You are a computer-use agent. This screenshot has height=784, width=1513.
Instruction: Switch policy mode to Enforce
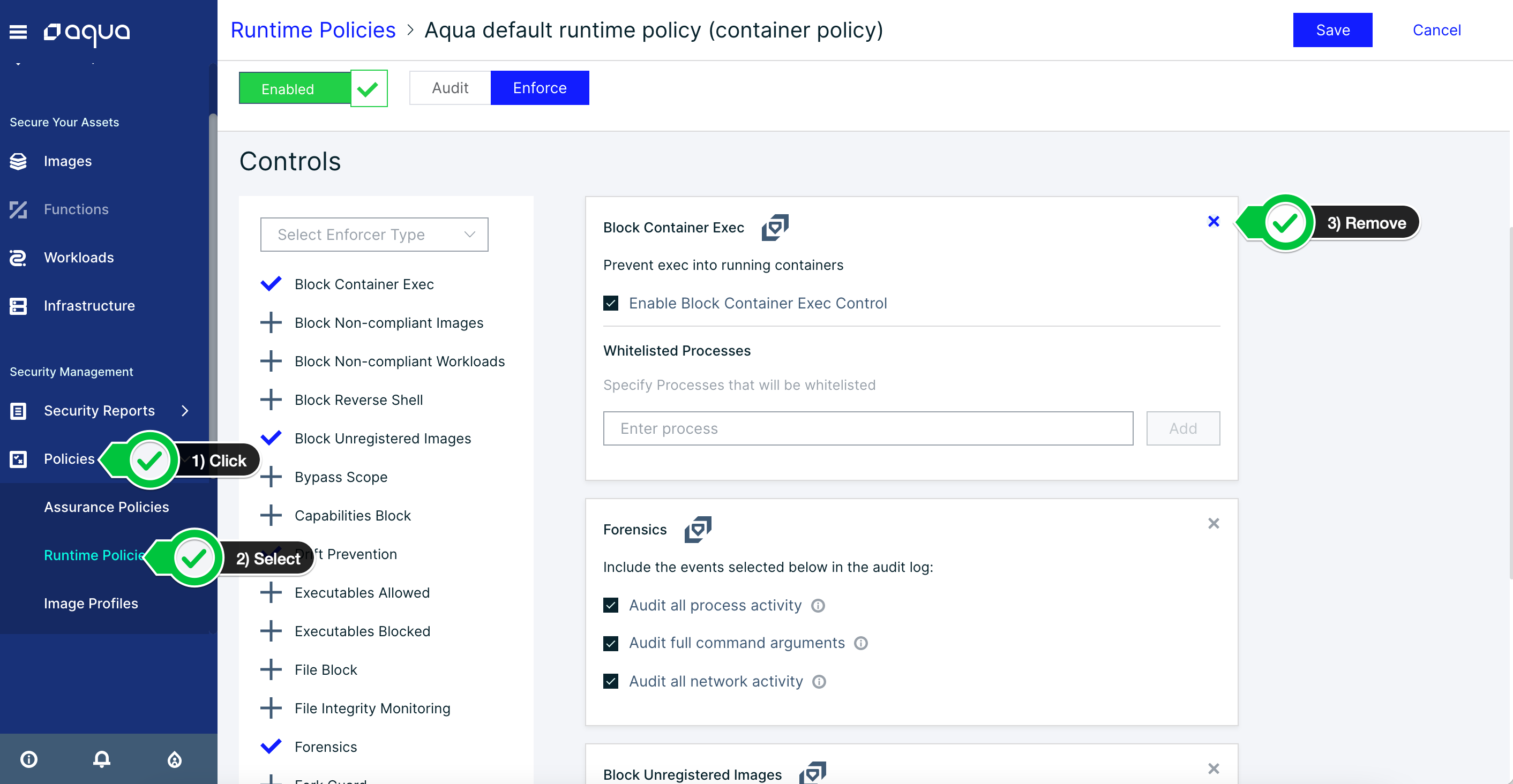coord(540,88)
